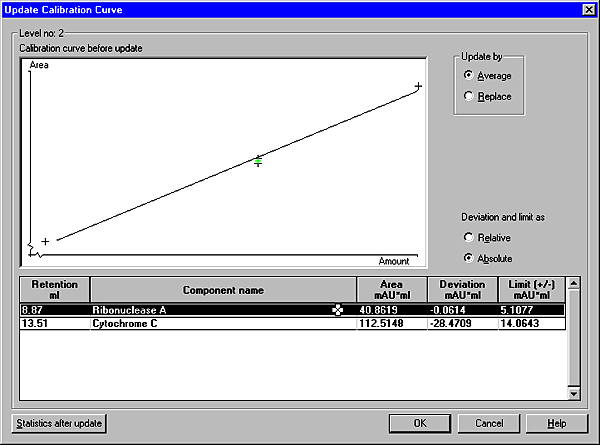Image resolution: width=600 pixels, height=445 pixels.
Task: Click the Cancel button
Action: [489, 423]
